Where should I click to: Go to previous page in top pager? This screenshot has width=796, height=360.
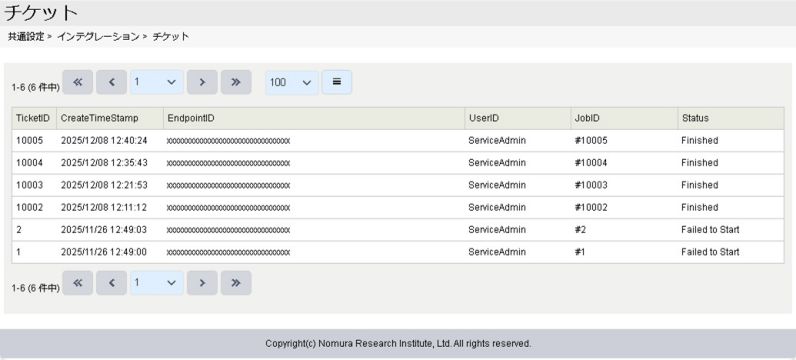(x=111, y=82)
